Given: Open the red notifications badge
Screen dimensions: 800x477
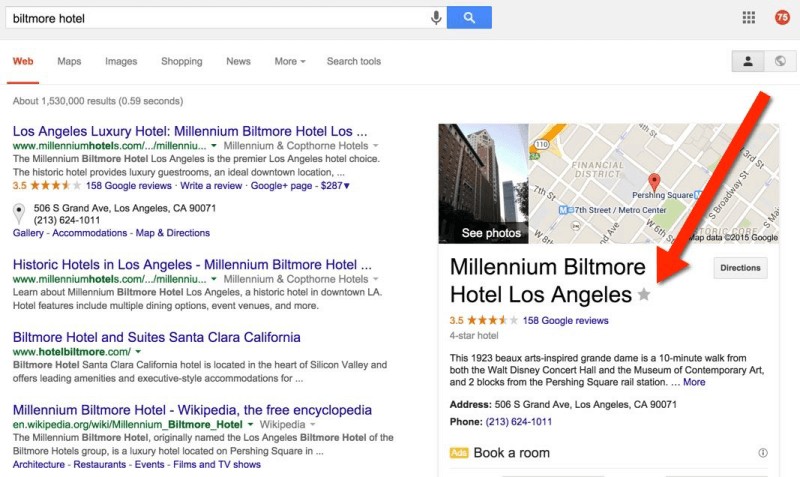Looking at the screenshot, I should click(x=781, y=18).
